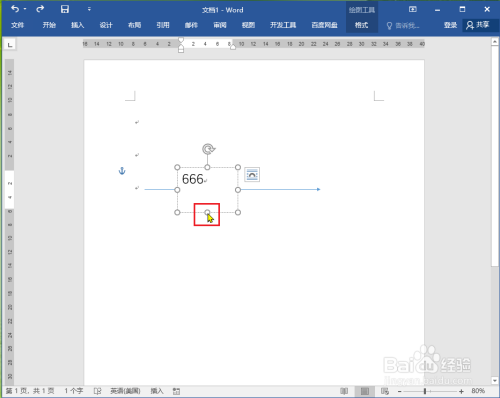Open the Undo history dropdown arrow
The image size is (500, 398).
pyautogui.click(x=25, y=9)
